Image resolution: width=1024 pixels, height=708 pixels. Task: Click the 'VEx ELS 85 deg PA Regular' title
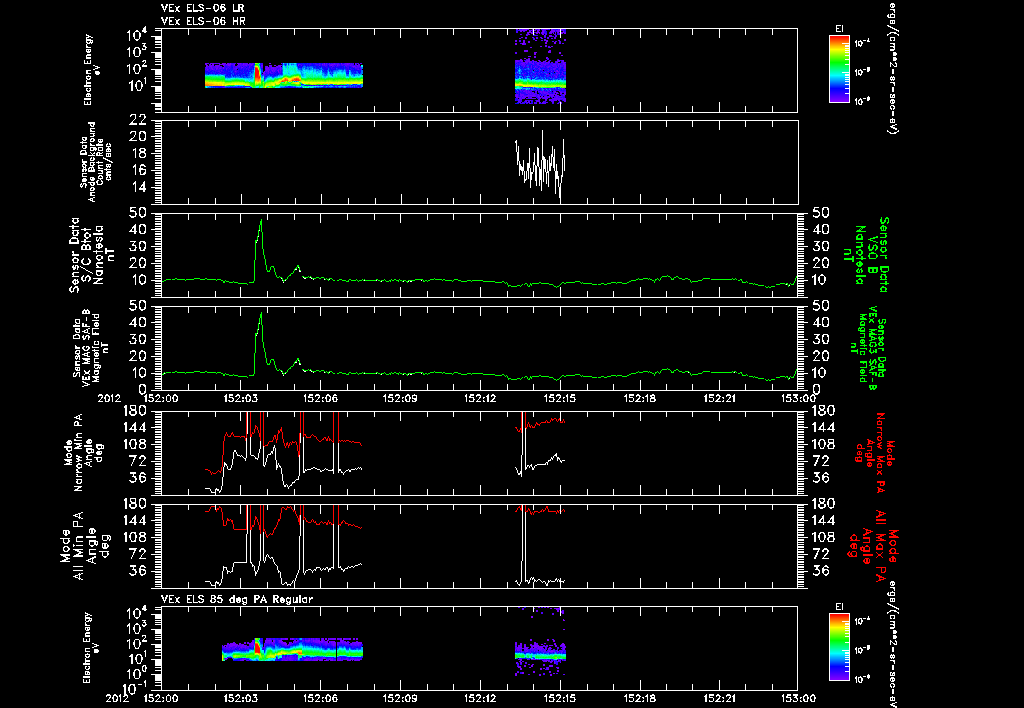237,599
